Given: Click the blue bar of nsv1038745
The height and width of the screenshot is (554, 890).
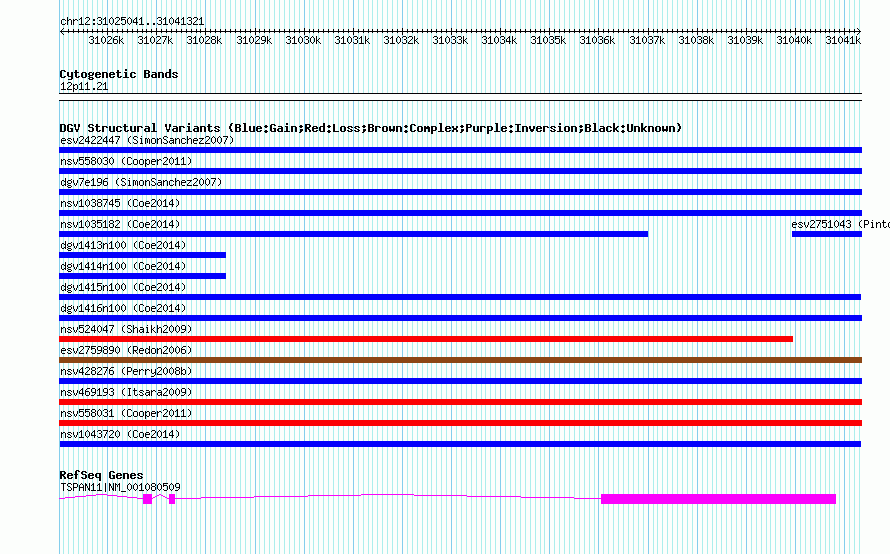Looking at the screenshot, I should tap(460, 213).
